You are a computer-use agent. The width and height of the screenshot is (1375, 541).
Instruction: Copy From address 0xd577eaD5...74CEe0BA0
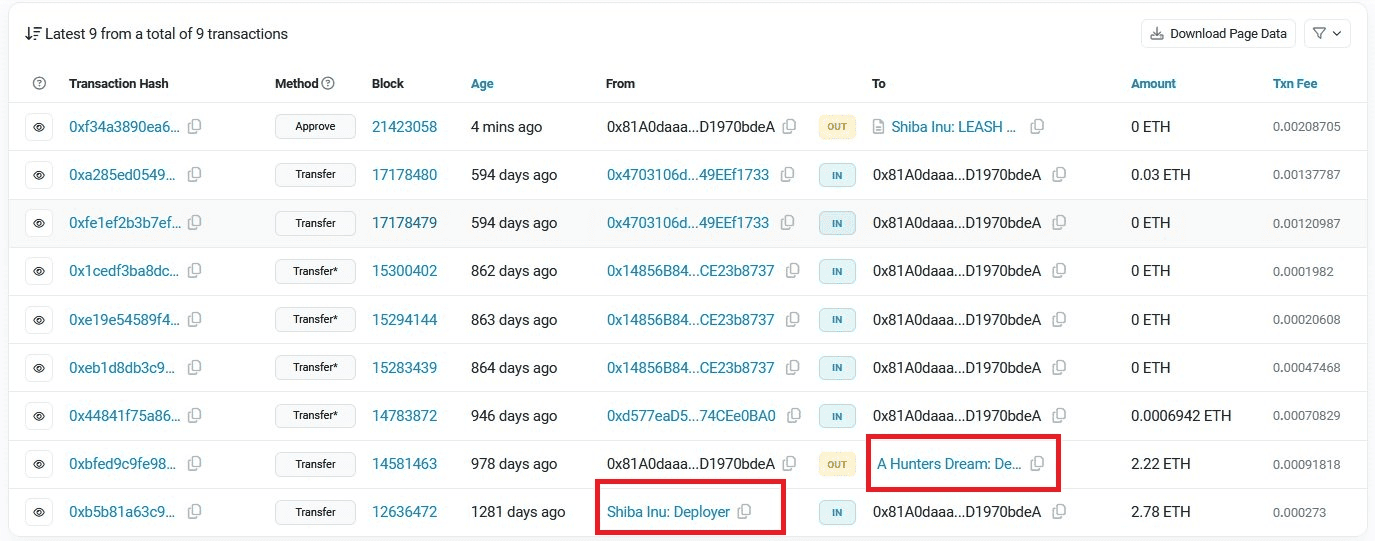tap(794, 415)
